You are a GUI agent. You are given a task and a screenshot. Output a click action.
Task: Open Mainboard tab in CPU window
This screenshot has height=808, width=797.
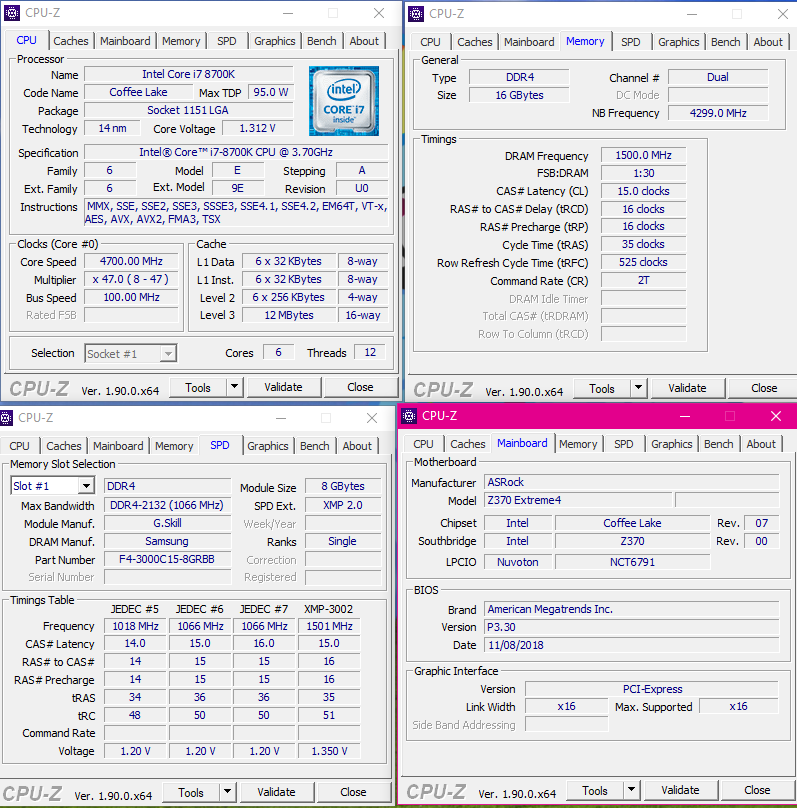click(125, 41)
